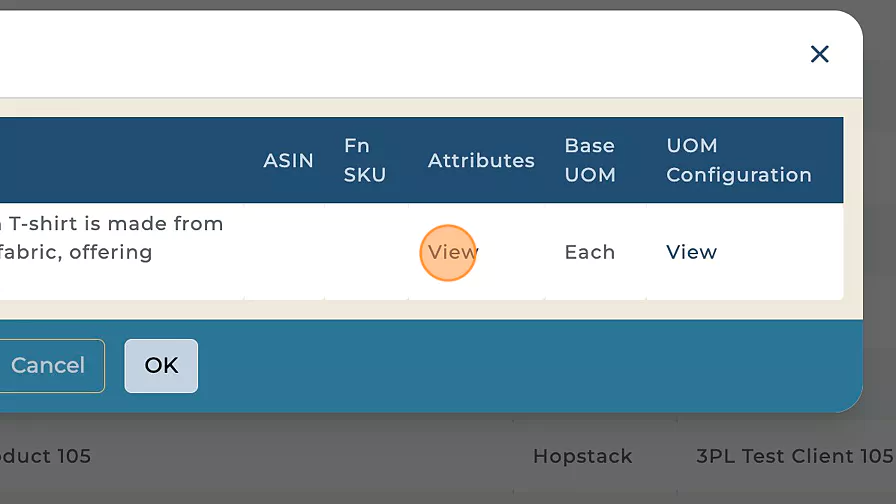Click the Base UOM column header
Image resolution: width=896 pixels, height=504 pixels.
[590, 160]
